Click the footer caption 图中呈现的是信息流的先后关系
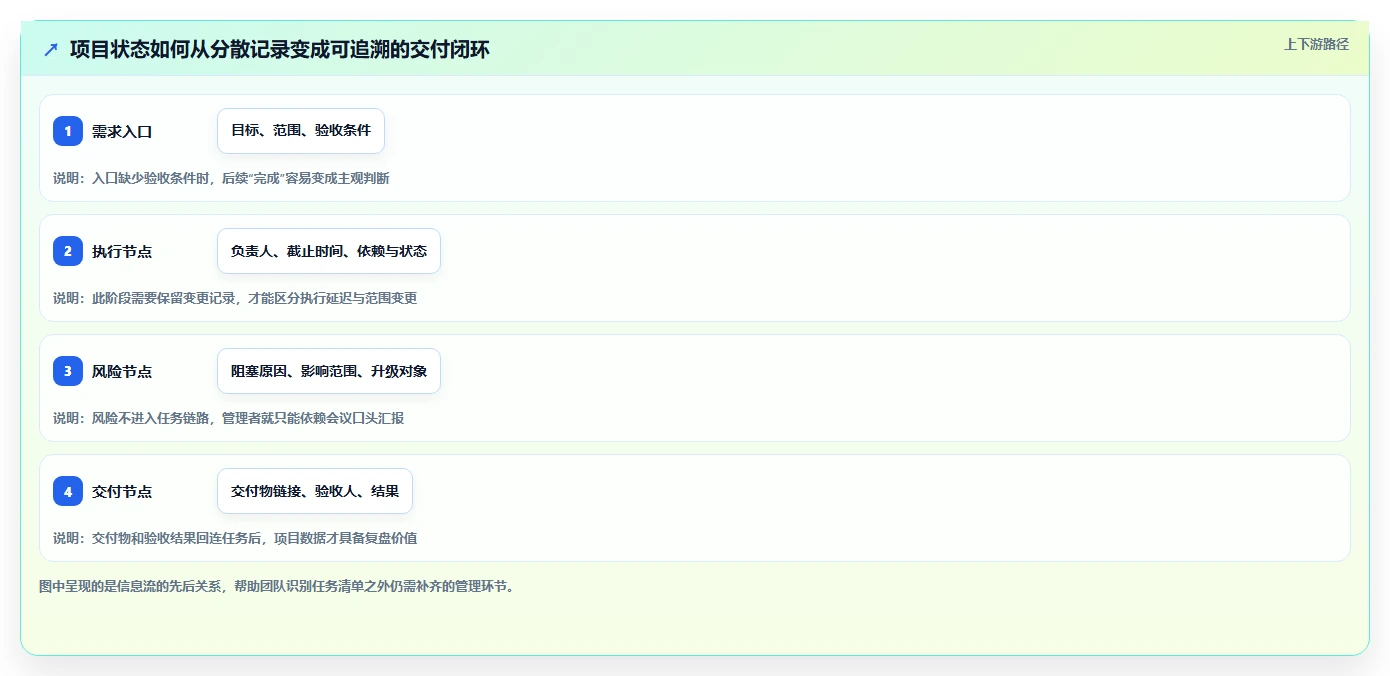The height and width of the screenshot is (676, 1390). coord(279,586)
